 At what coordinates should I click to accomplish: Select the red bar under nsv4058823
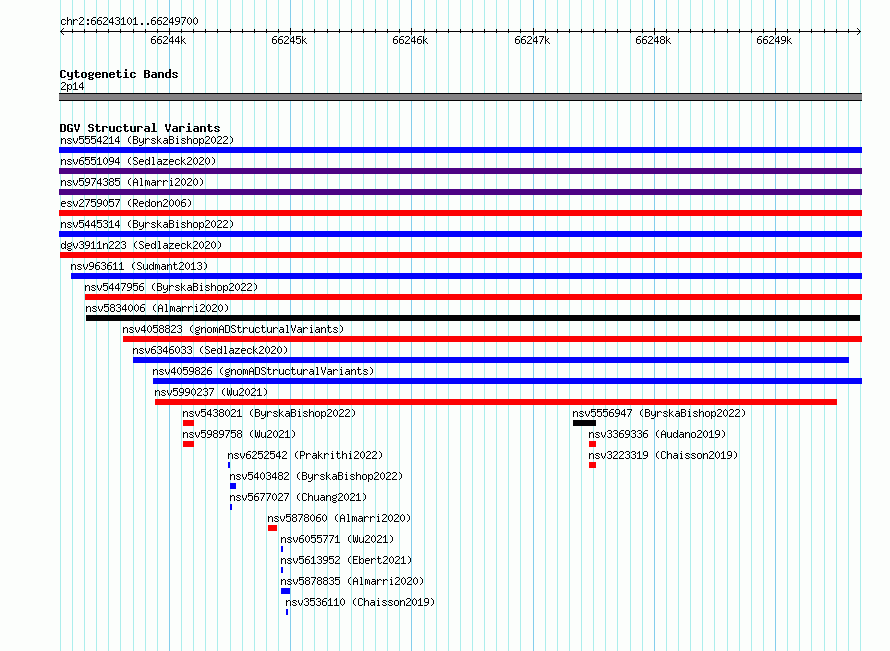pos(492,339)
